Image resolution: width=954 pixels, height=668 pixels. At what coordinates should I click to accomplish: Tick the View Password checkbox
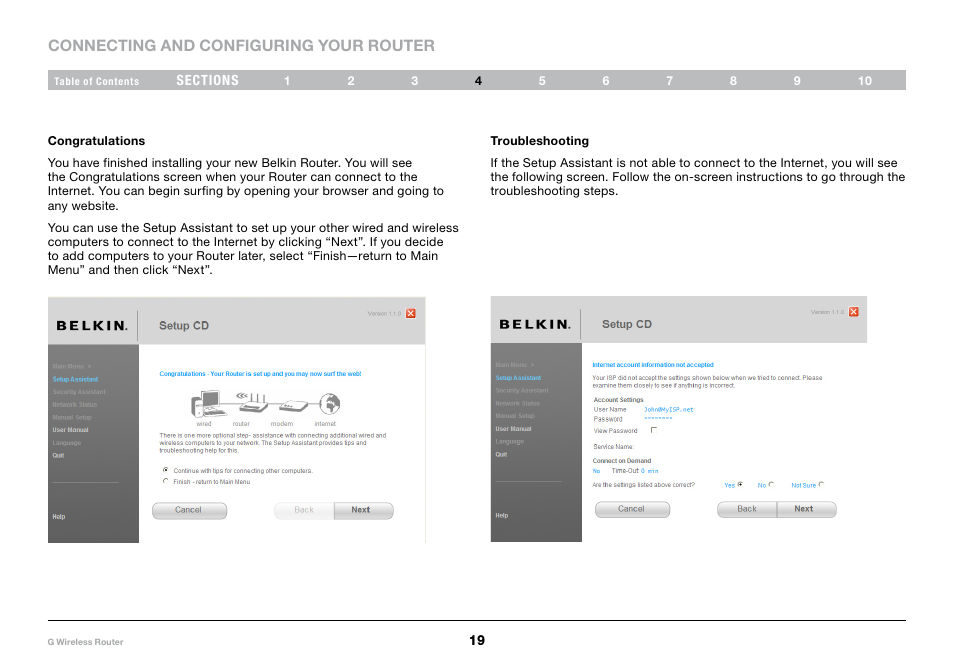(654, 430)
